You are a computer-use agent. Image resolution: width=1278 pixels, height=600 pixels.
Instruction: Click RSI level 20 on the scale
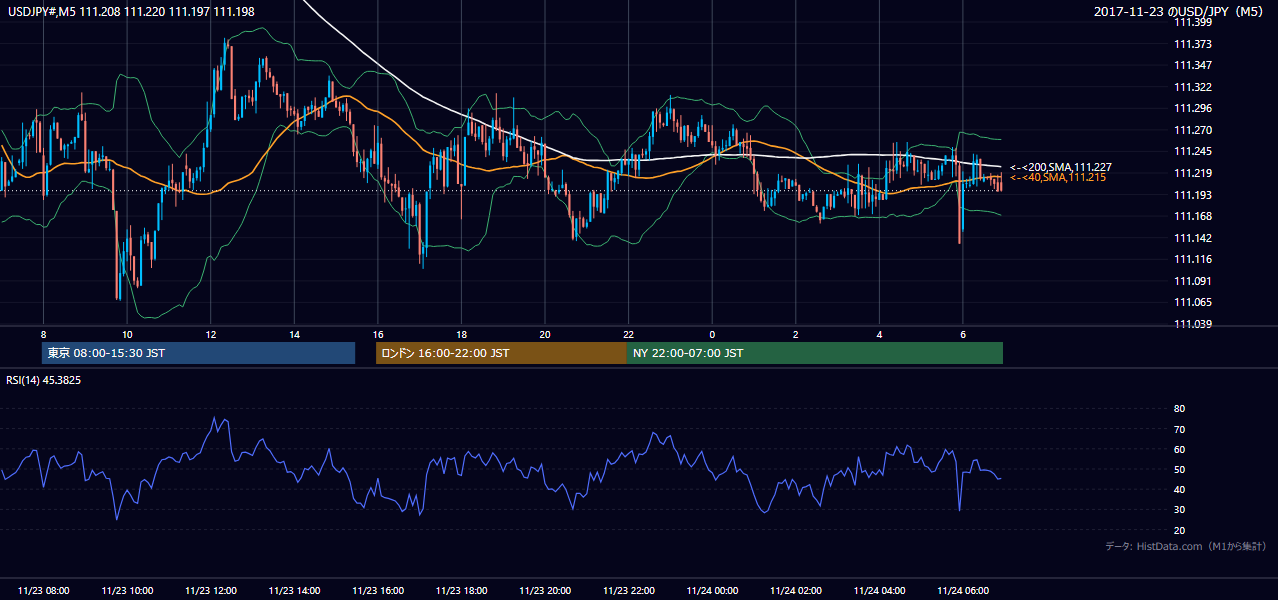[1180, 530]
